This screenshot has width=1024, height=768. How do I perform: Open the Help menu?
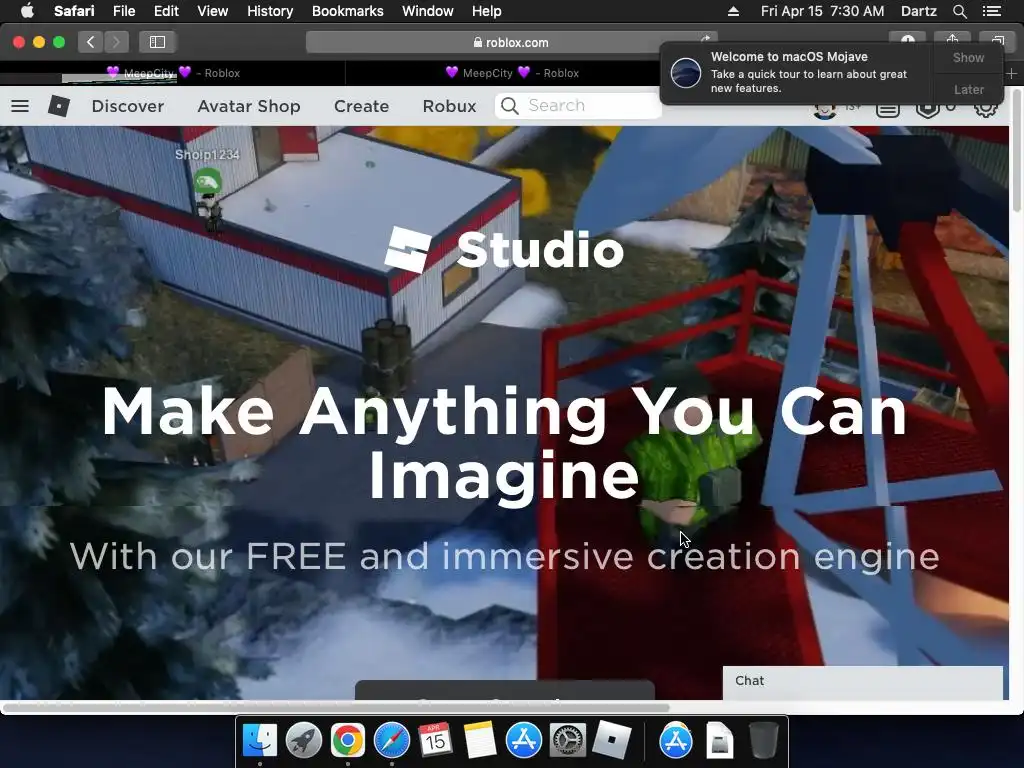coord(487,11)
